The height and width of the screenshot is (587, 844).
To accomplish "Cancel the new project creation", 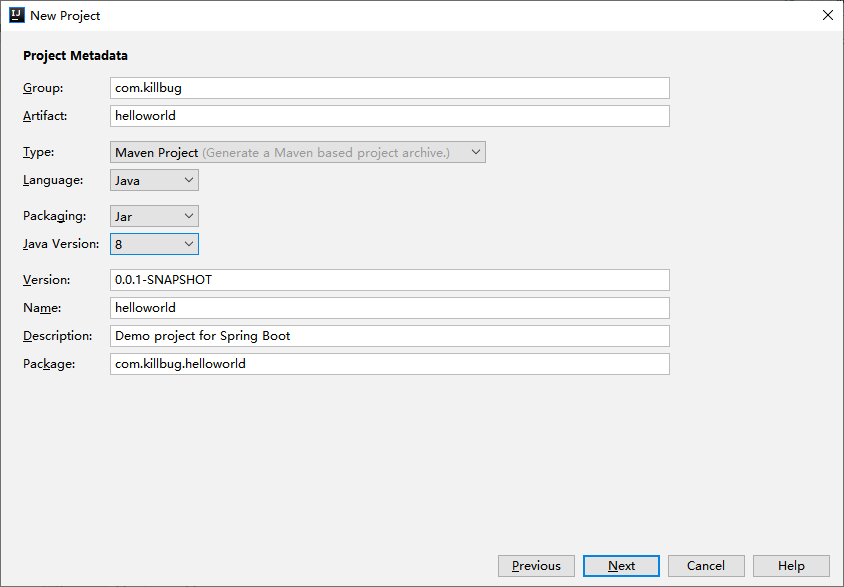I will coord(705,565).
